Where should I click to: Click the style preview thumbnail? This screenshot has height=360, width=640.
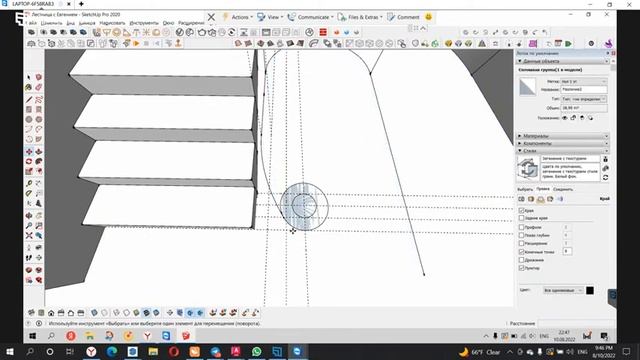[528, 168]
